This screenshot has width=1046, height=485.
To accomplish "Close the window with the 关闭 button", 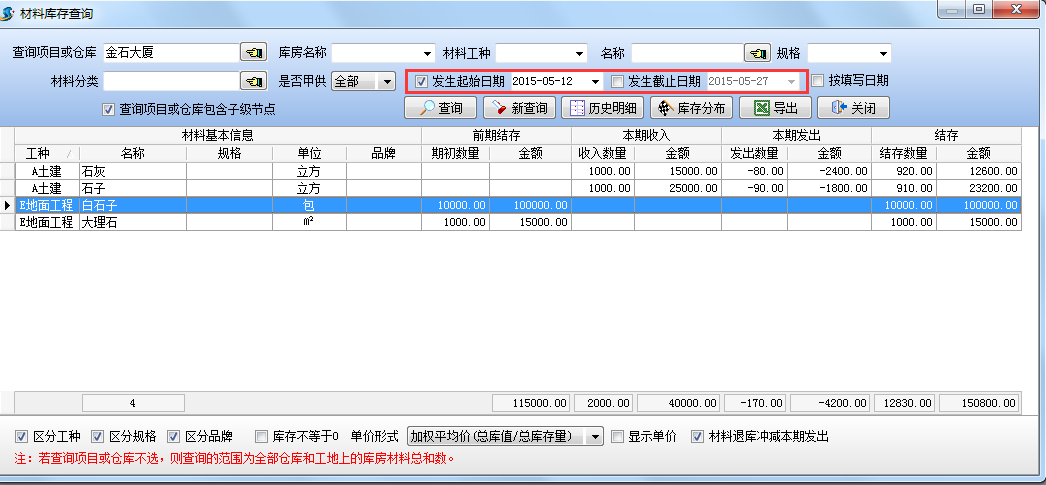I will (x=853, y=108).
